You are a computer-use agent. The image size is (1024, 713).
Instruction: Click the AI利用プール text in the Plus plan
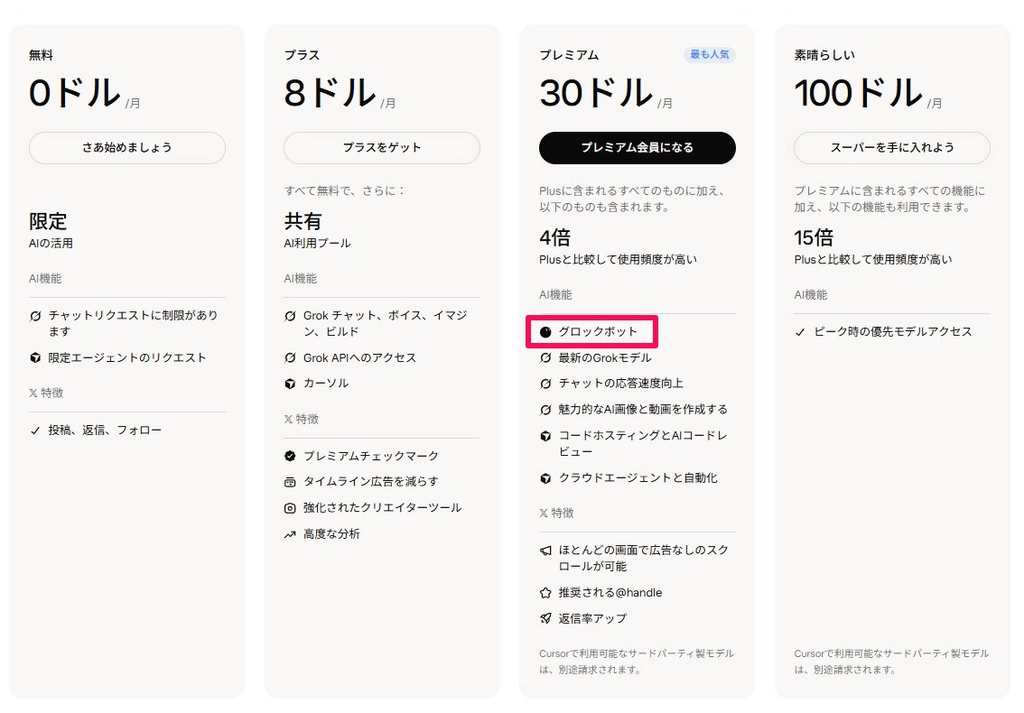317,244
